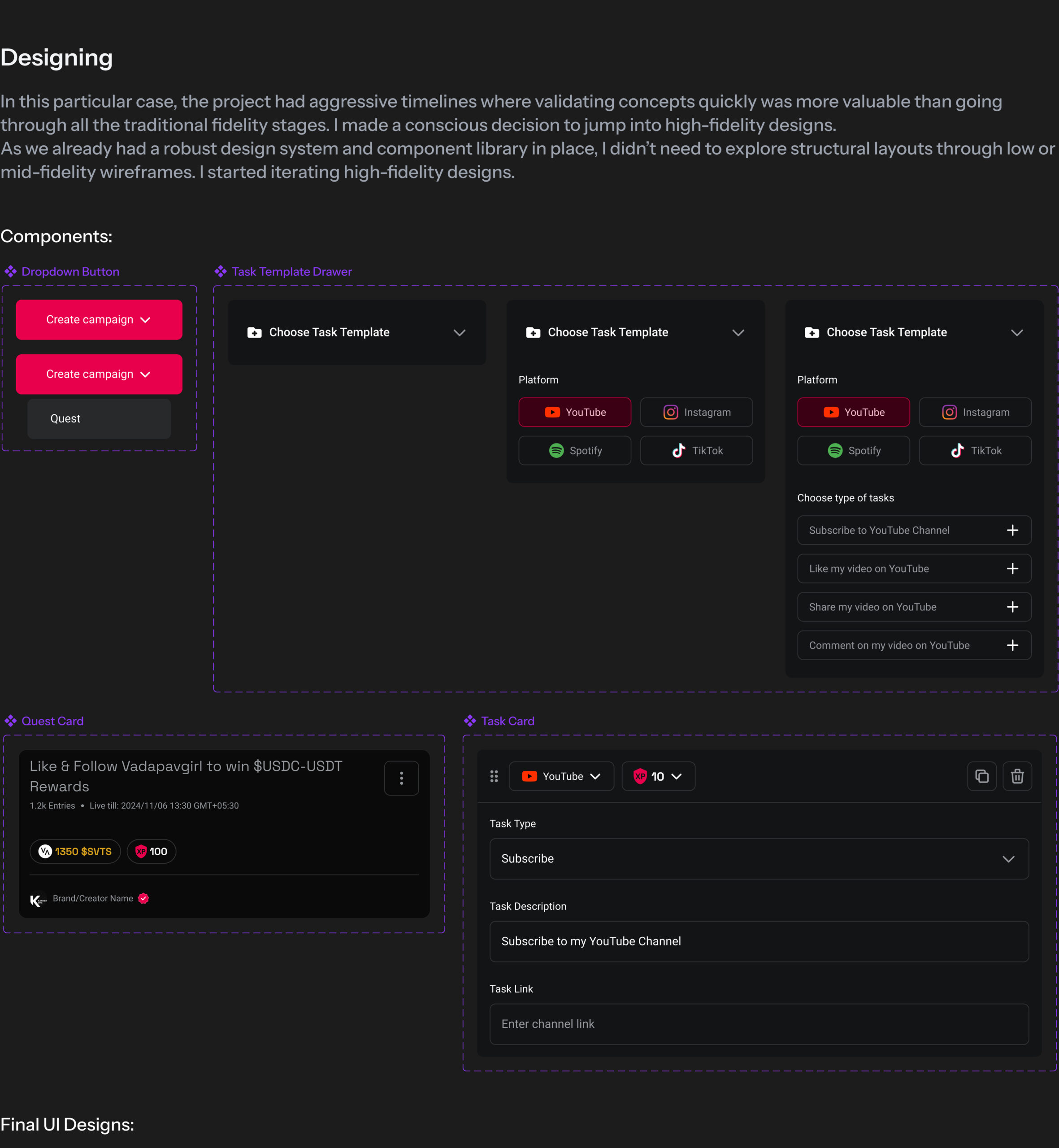Select Instagram platform in the rightmost drawer

point(975,412)
